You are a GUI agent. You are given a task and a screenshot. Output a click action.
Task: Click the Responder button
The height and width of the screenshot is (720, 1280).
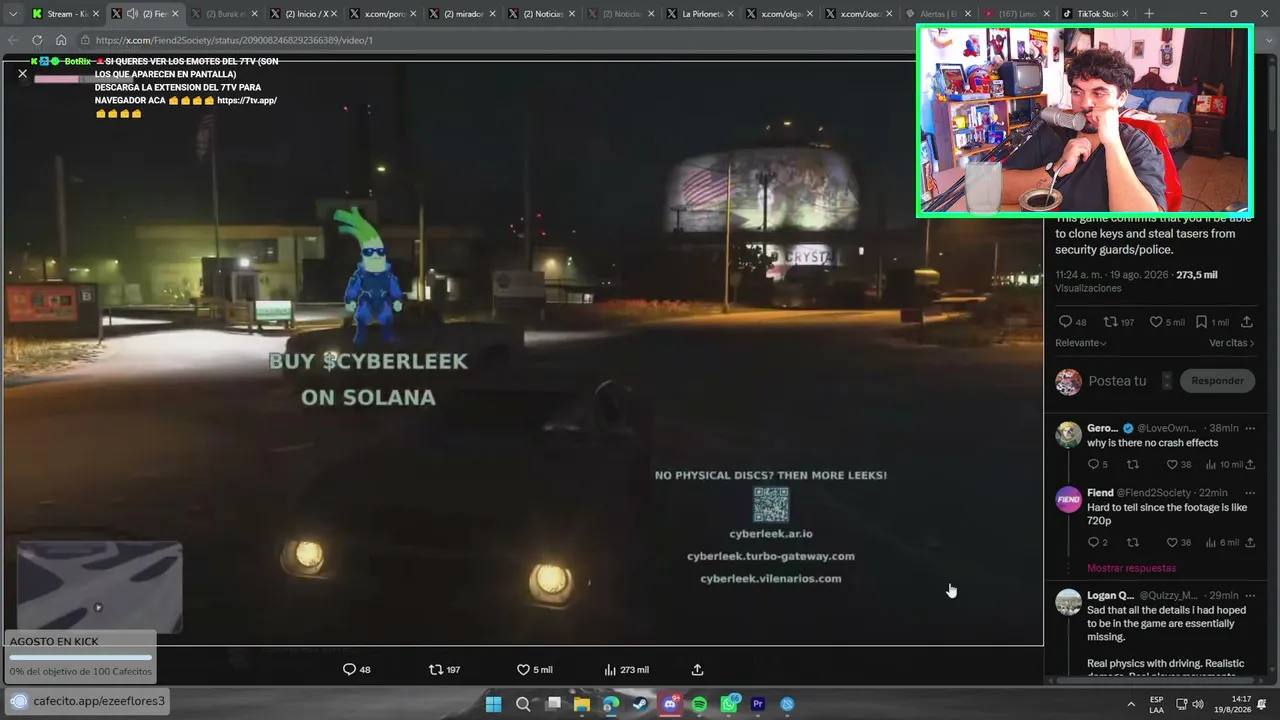pyautogui.click(x=1217, y=381)
